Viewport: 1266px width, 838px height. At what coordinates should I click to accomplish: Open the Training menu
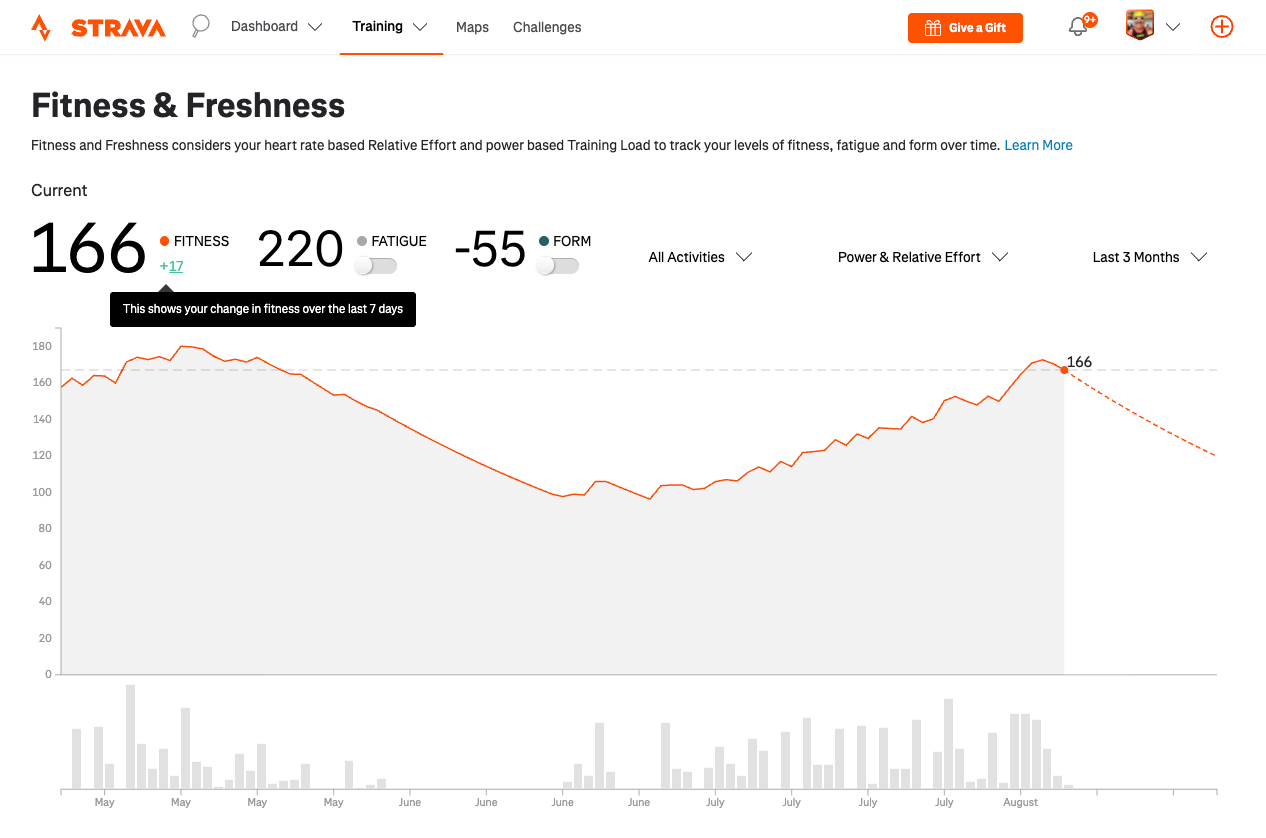coord(390,27)
